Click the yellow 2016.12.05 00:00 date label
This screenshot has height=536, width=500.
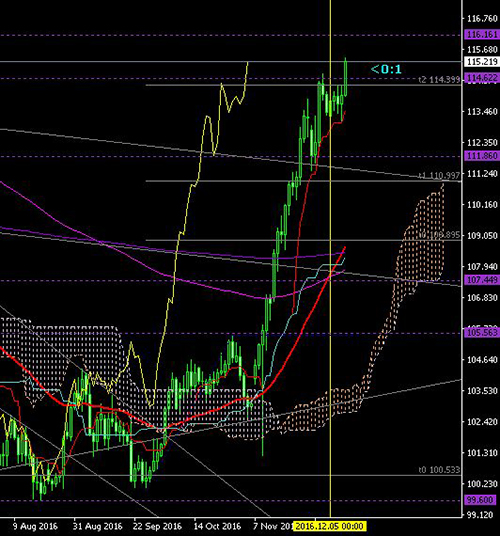tap(330, 526)
